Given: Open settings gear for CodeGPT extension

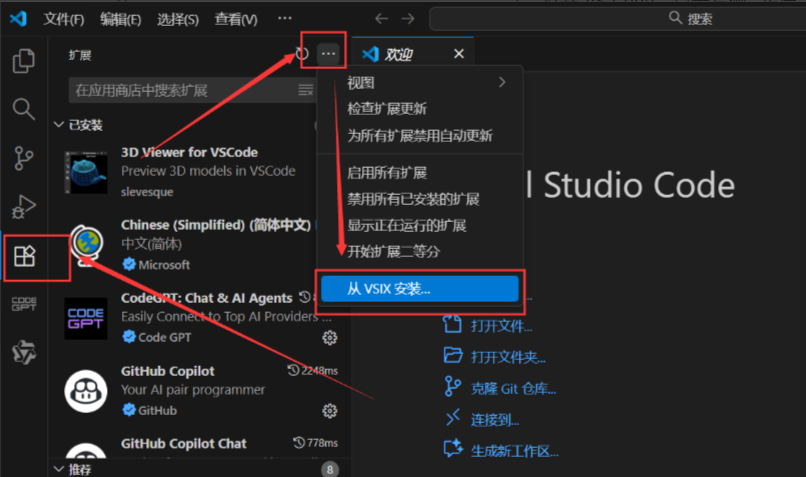Looking at the screenshot, I should tap(329, 338).
